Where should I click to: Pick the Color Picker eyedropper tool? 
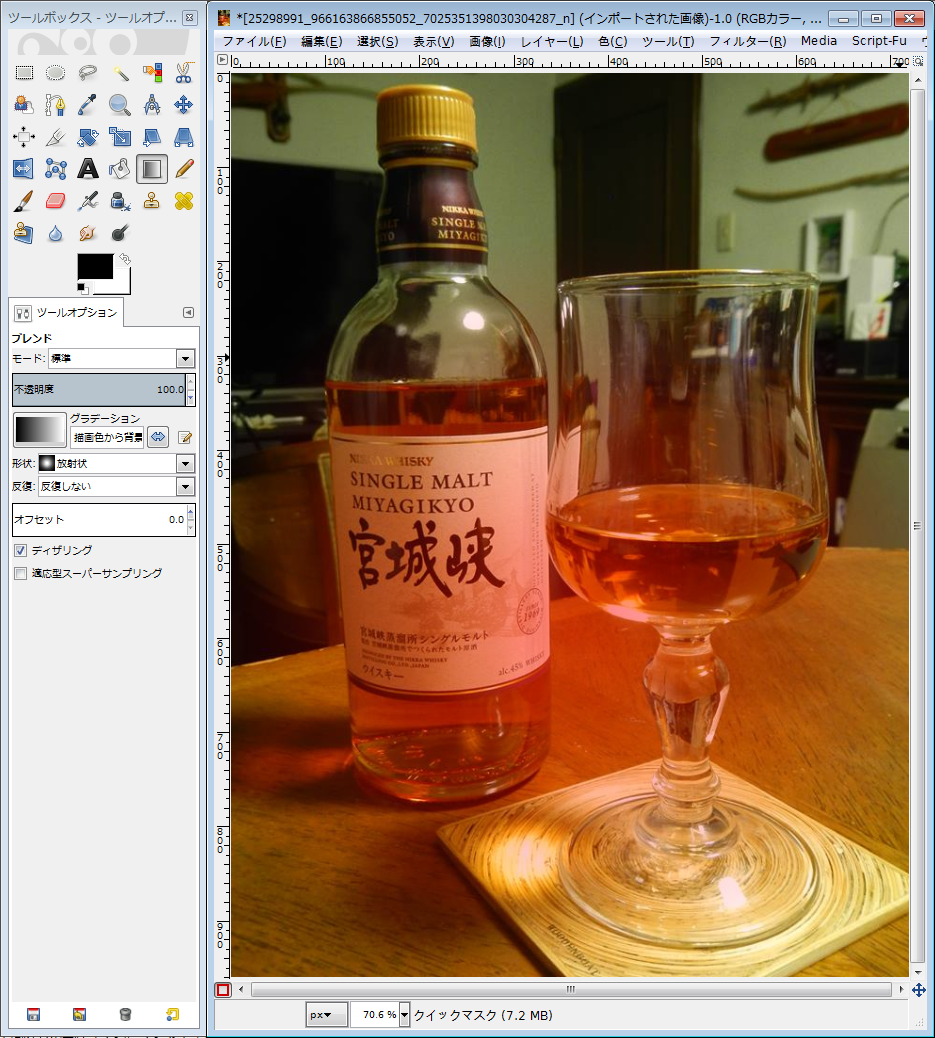click(x=88, y=105)
